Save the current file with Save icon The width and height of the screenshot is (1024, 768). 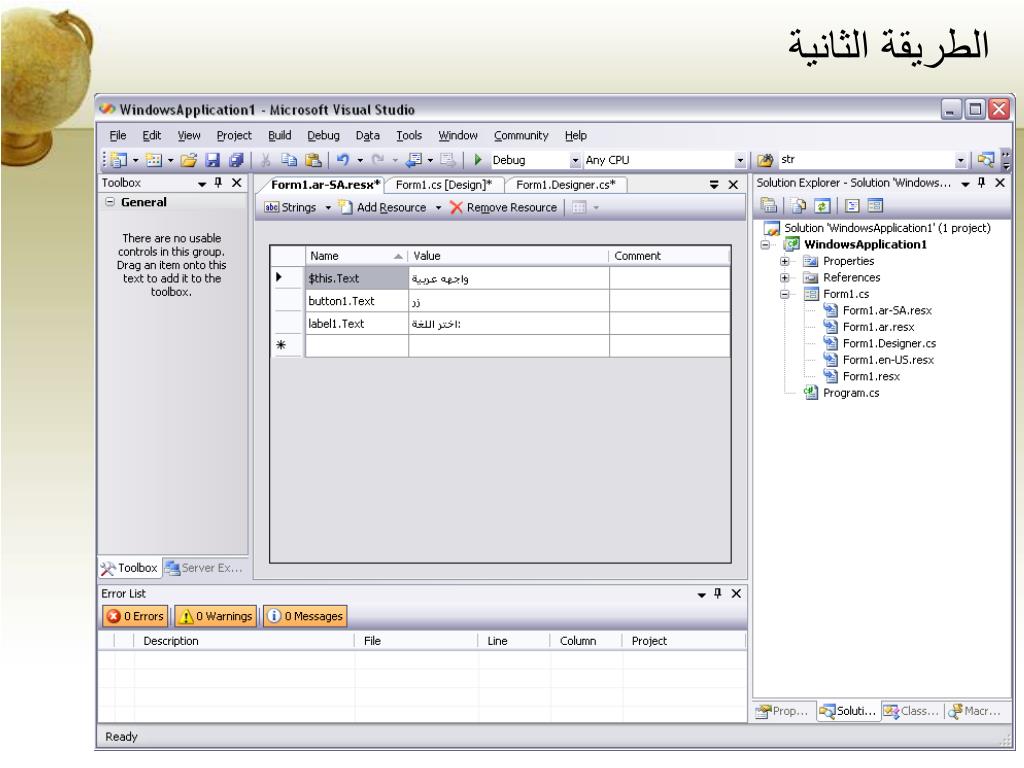[x=212, y=159]
